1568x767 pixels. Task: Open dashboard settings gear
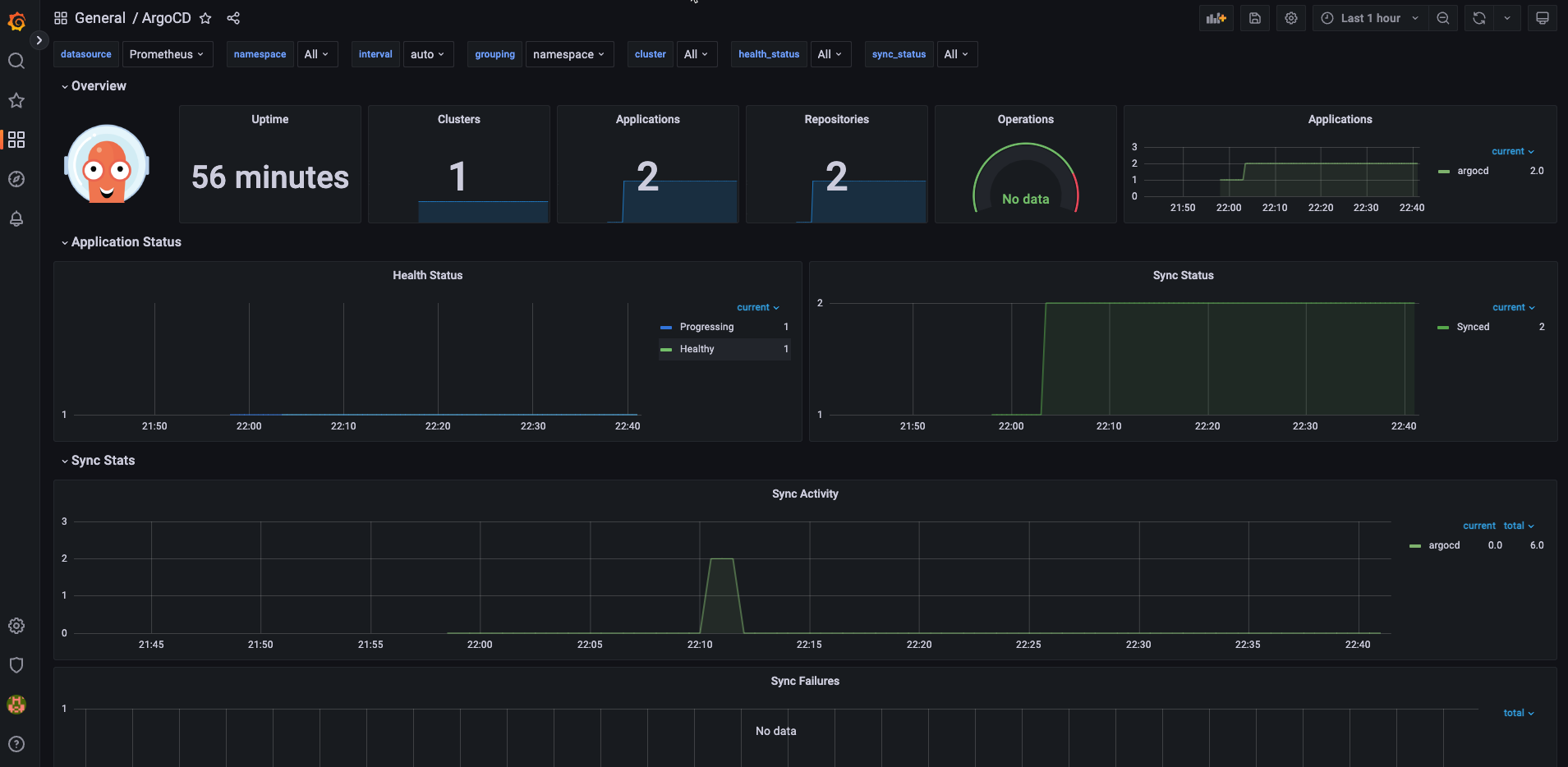1291,18
